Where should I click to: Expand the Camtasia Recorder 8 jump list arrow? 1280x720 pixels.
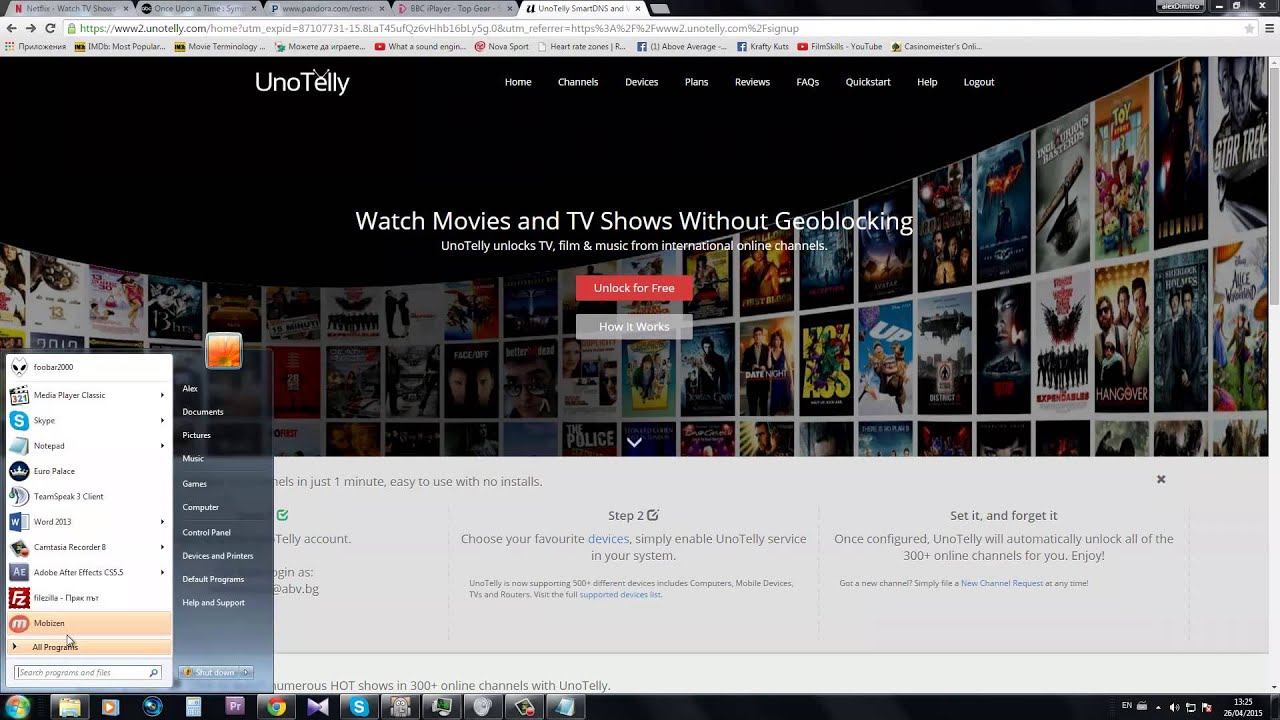tap(162, 547)
